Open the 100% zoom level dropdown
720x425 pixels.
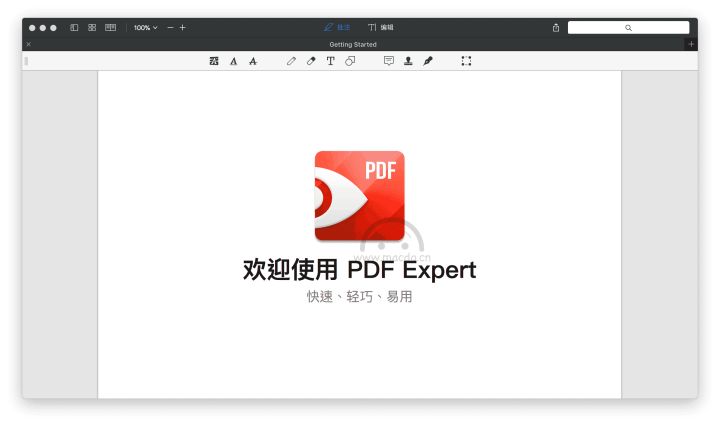[146, 28]
